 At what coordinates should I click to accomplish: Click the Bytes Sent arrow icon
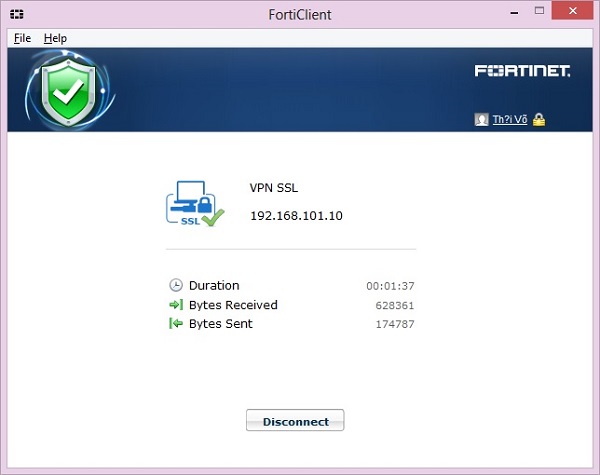tap(176, 323)
